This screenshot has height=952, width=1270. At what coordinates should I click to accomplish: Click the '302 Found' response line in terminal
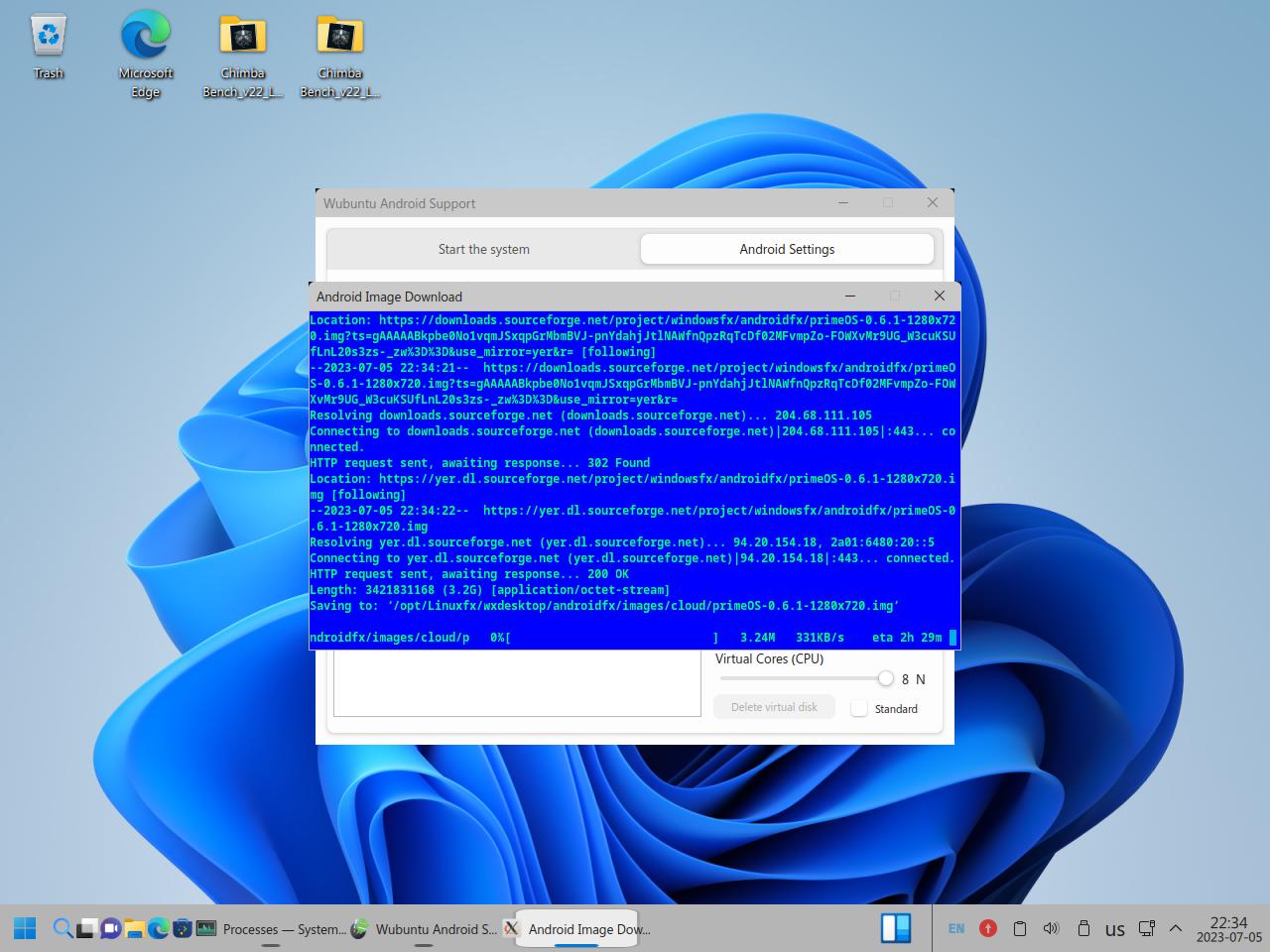[x=480, y=463]
